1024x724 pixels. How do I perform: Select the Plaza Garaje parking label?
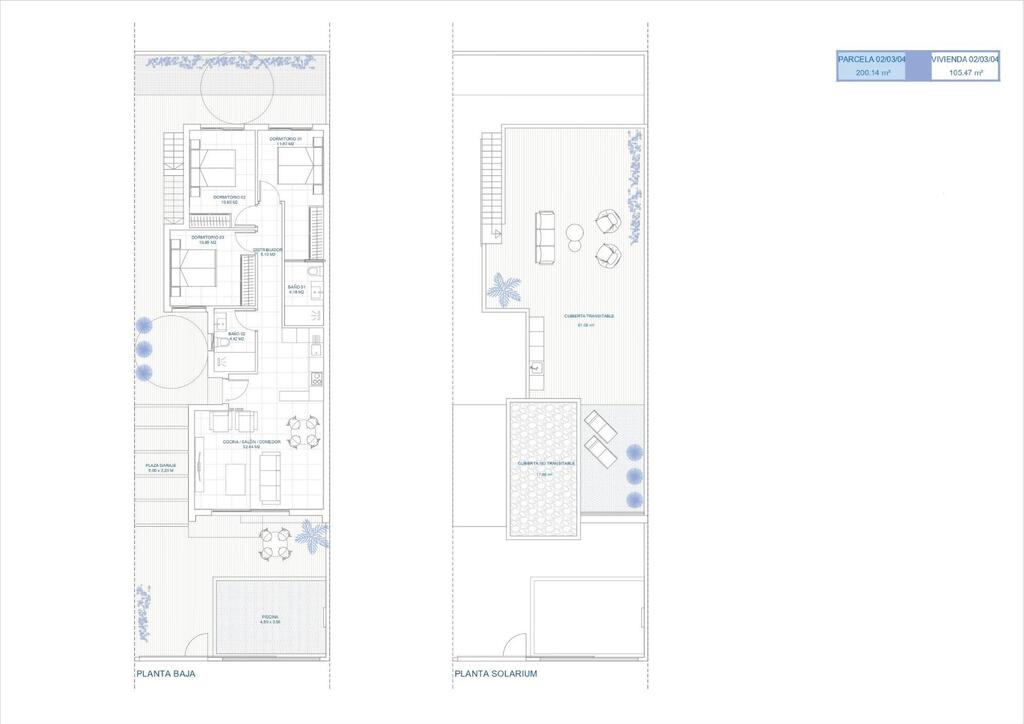point(161,467)
